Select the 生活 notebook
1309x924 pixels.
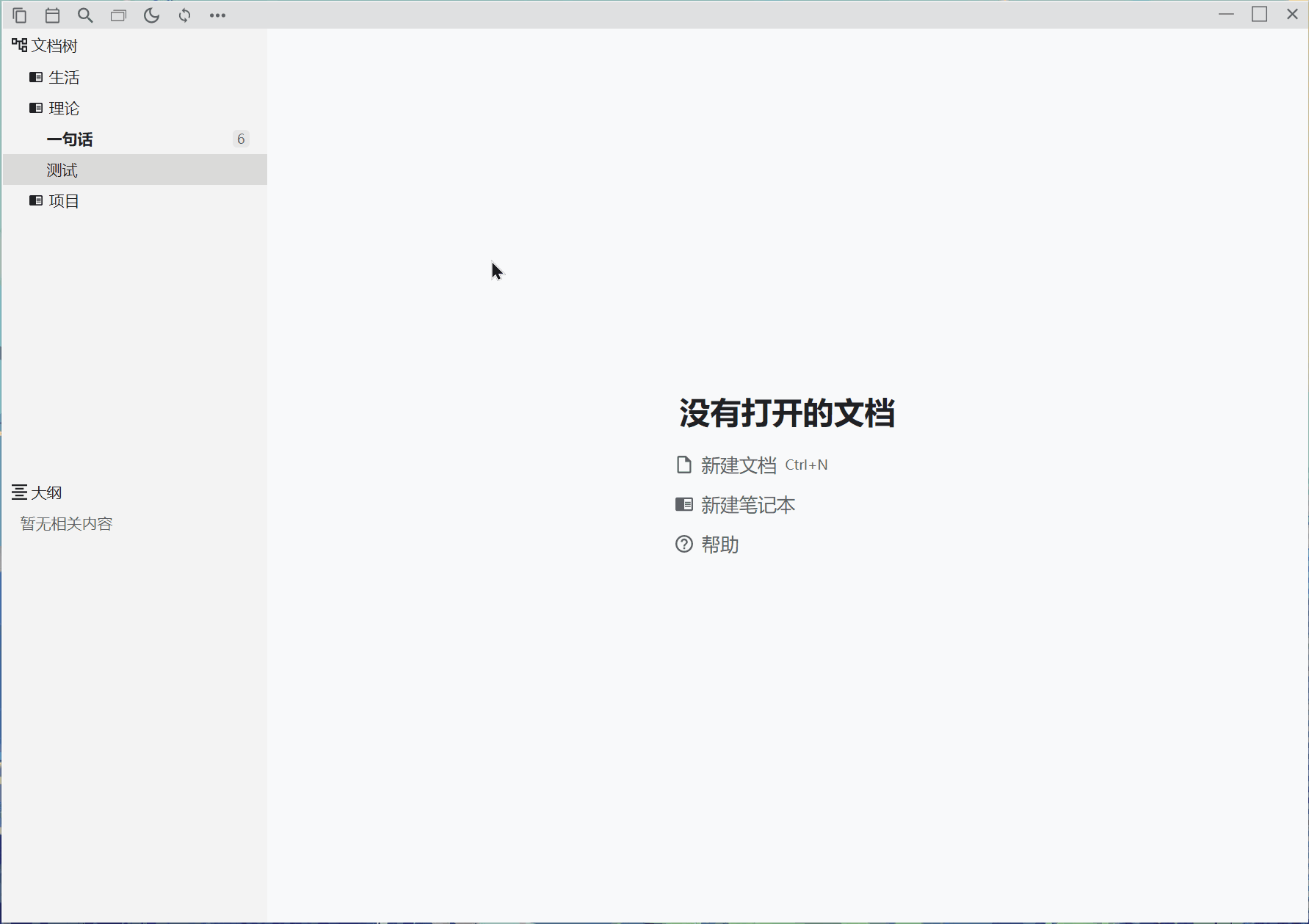coord(135,77)
